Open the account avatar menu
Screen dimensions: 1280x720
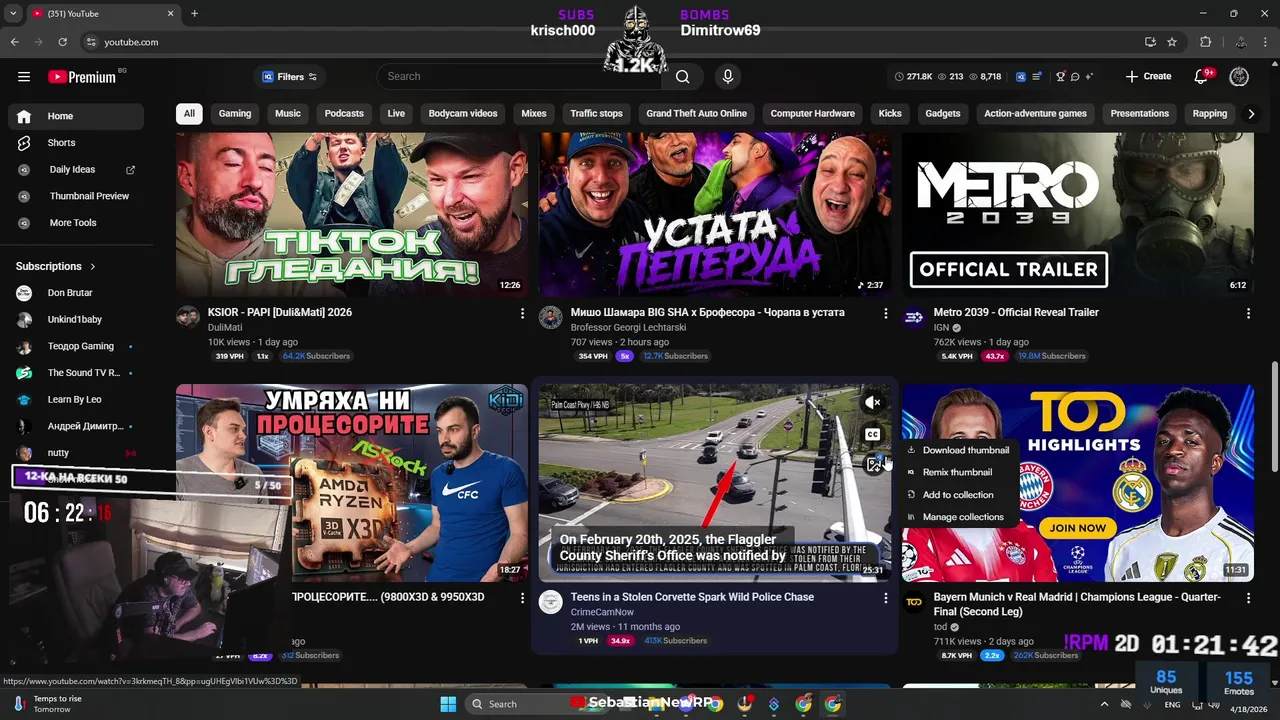[1239, 77]
